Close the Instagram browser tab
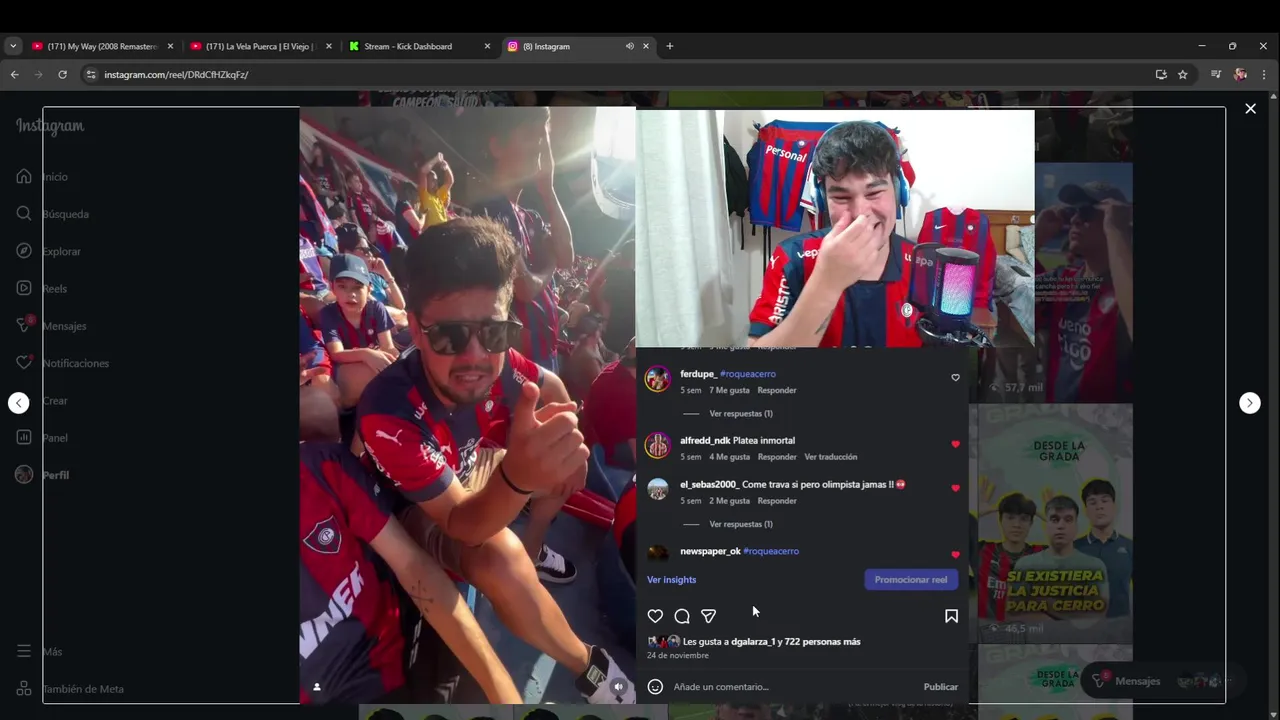The height and width of the screenshot is (720, 1280). pyautogui.click(x=646, y=46)
